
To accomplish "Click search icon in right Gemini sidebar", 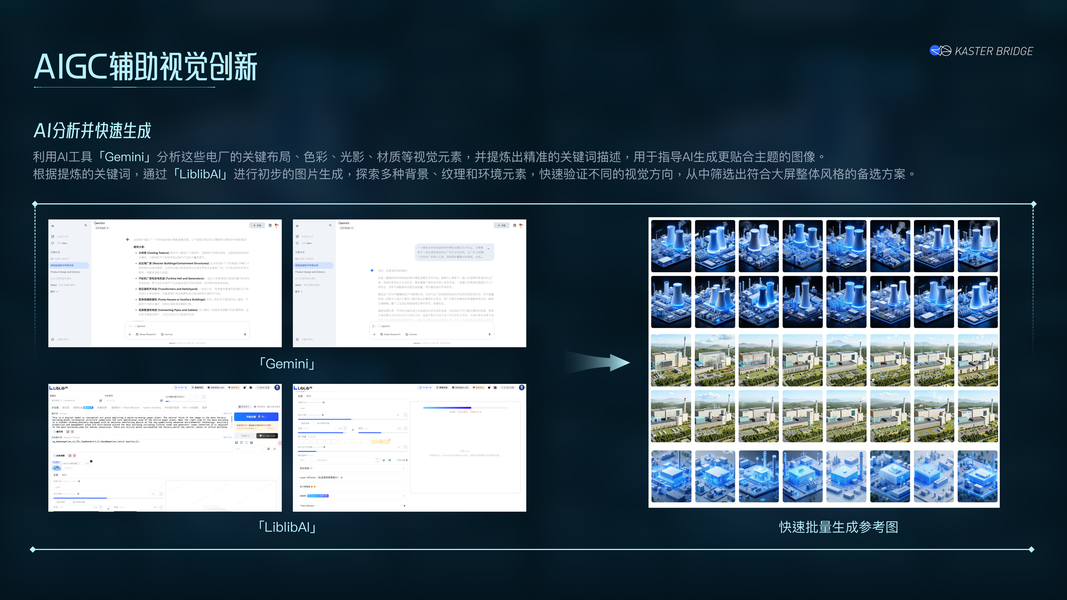I will click(x=330, y=225).
